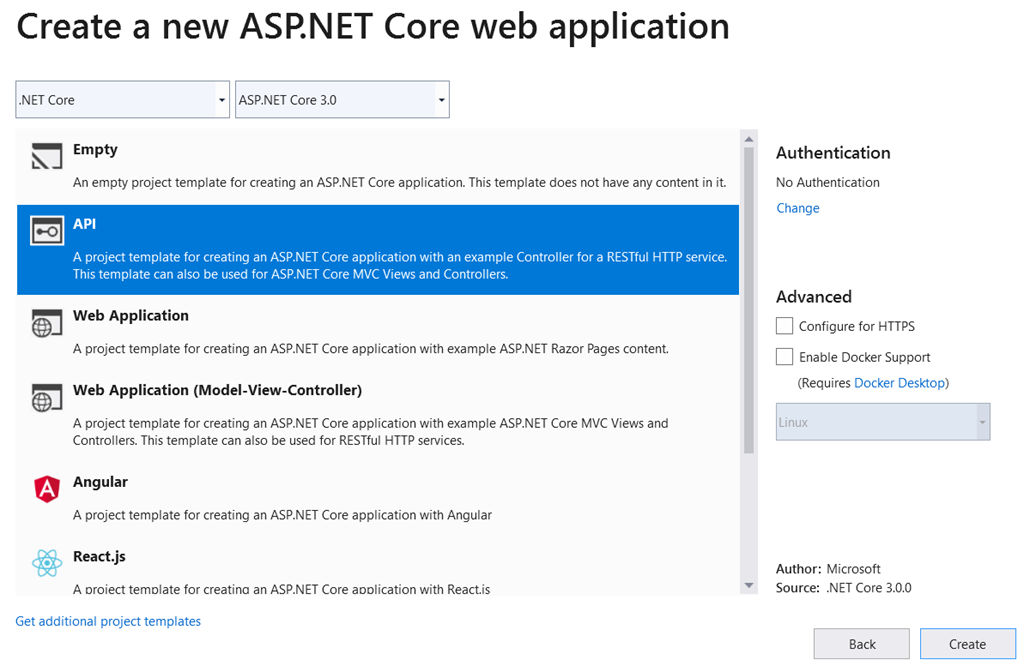The width and height of the screenshot is (1024, 666).
Task: Go Back to previous step
Action: click(x=861, y=644)
